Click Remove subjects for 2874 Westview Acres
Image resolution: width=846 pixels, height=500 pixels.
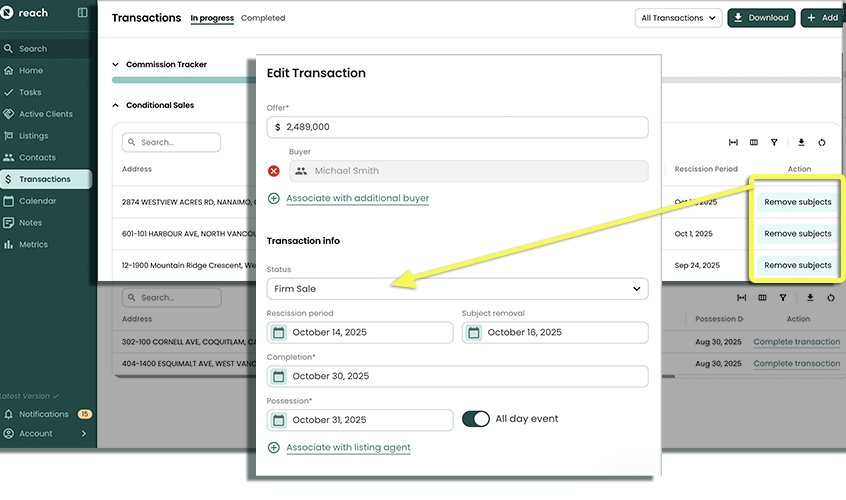coord(797,202)
